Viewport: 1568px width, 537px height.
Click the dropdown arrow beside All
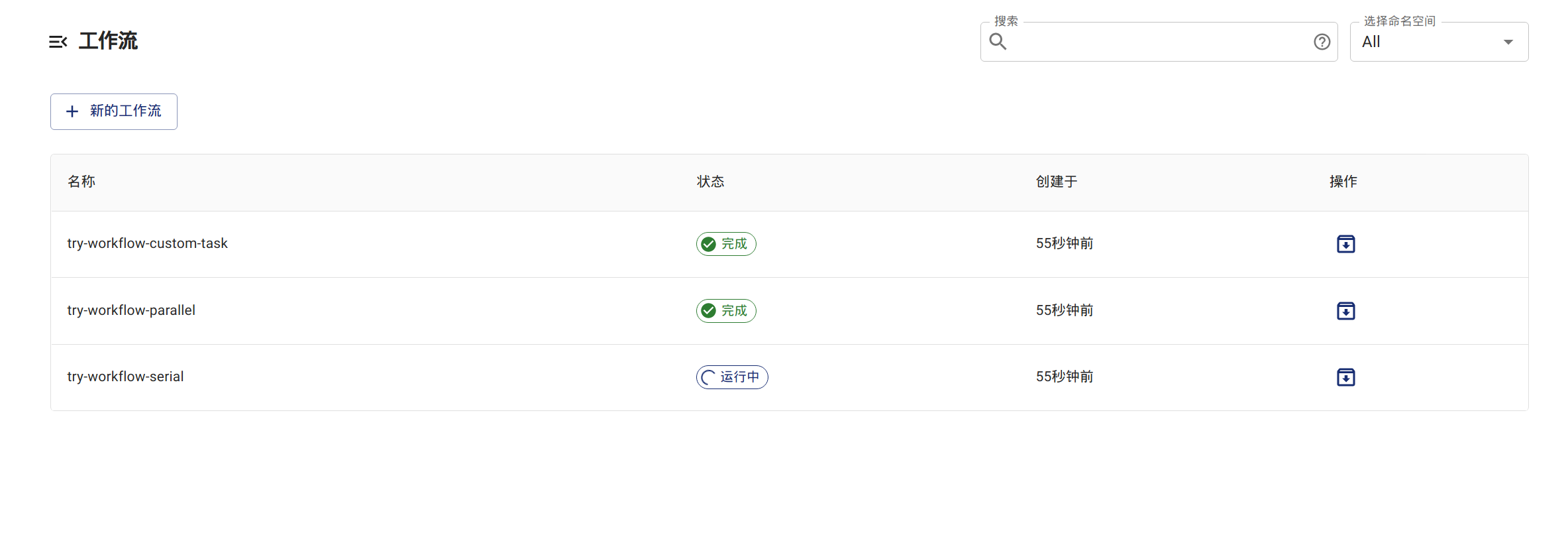coord(1508,41)
